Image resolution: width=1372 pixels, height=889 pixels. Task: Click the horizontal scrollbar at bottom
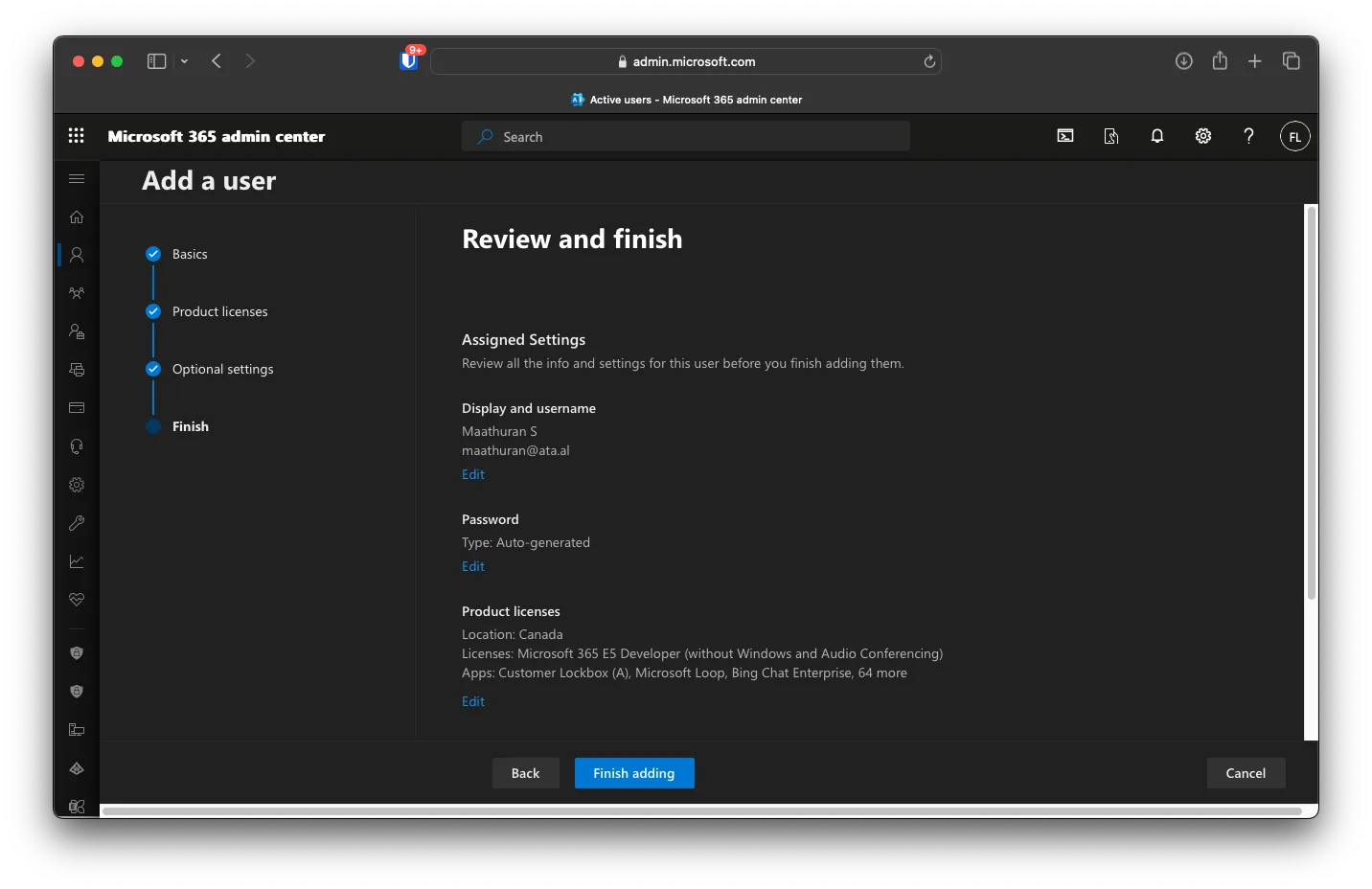coord(704,811)
